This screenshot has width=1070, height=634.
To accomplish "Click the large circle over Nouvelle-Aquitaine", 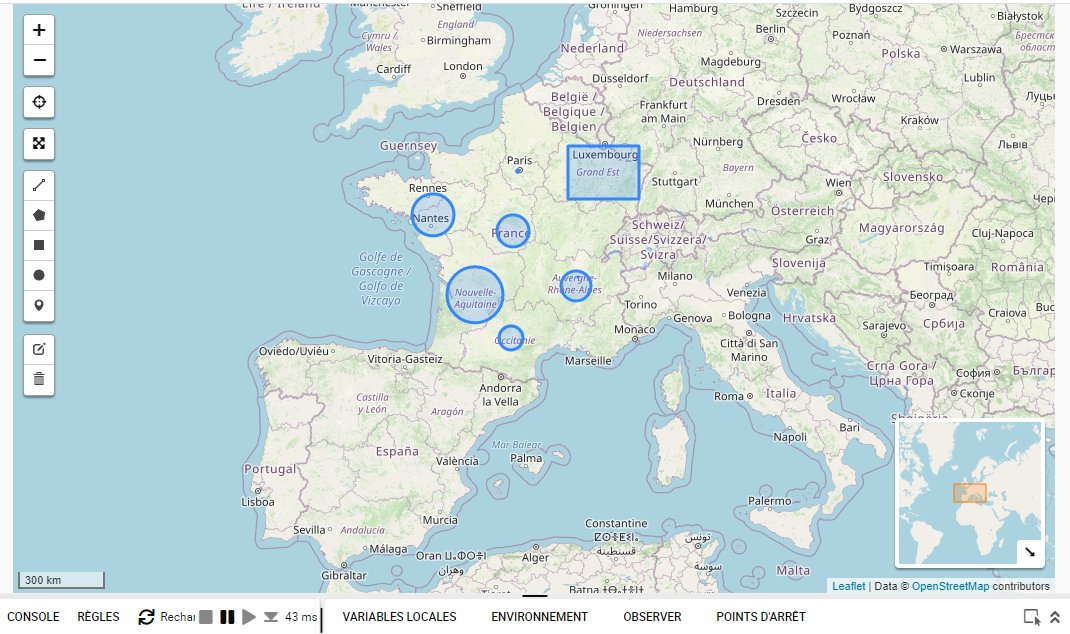I will tap(475, 295).
